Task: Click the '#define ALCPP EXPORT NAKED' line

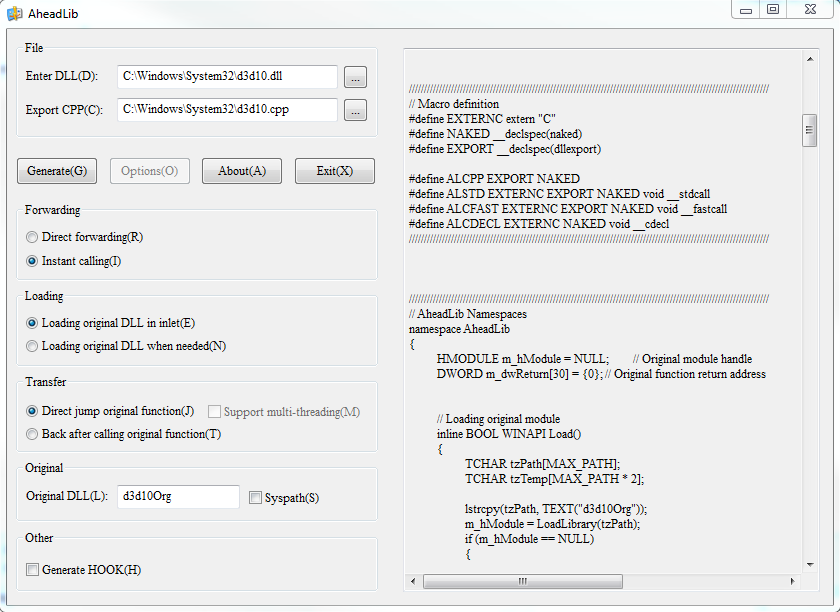Action: (x=494, y=179)
